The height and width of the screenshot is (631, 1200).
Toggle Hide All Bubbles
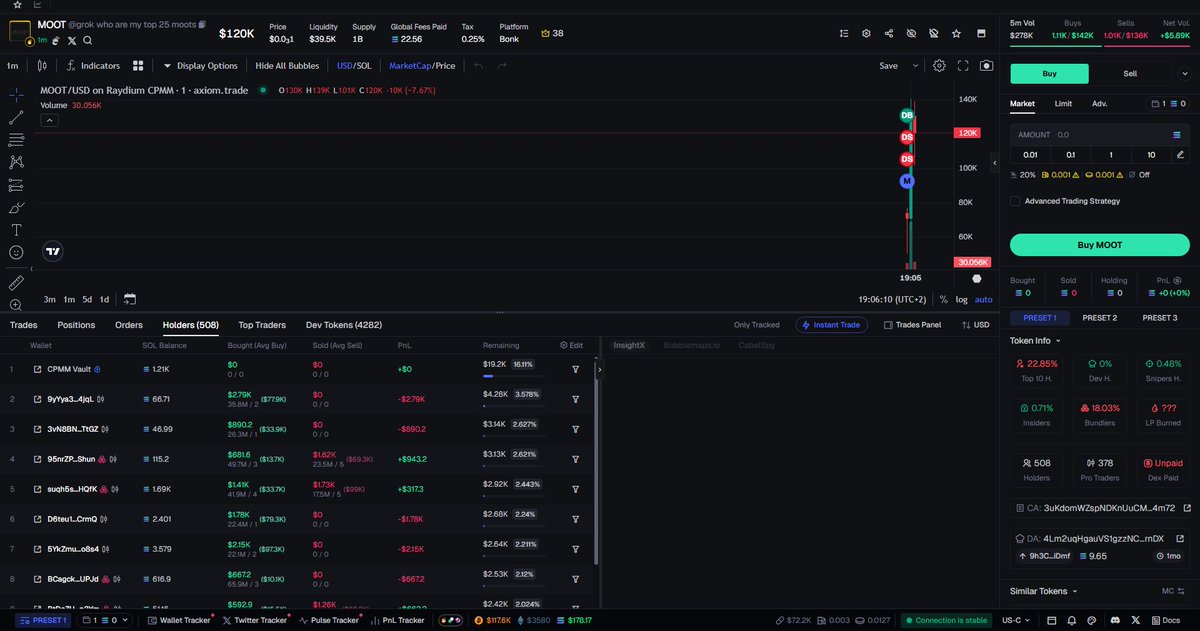(287, 66)
